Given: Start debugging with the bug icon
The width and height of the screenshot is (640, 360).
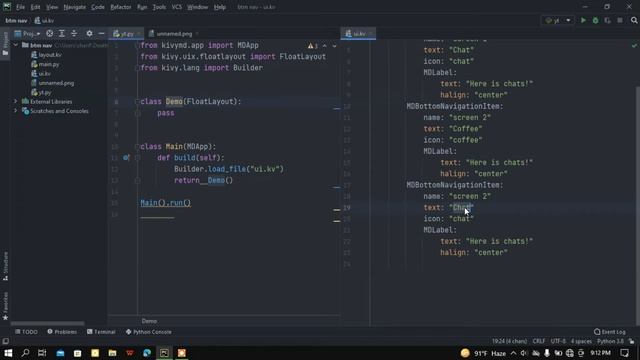Looking at the screenshot, I should 596,20.
